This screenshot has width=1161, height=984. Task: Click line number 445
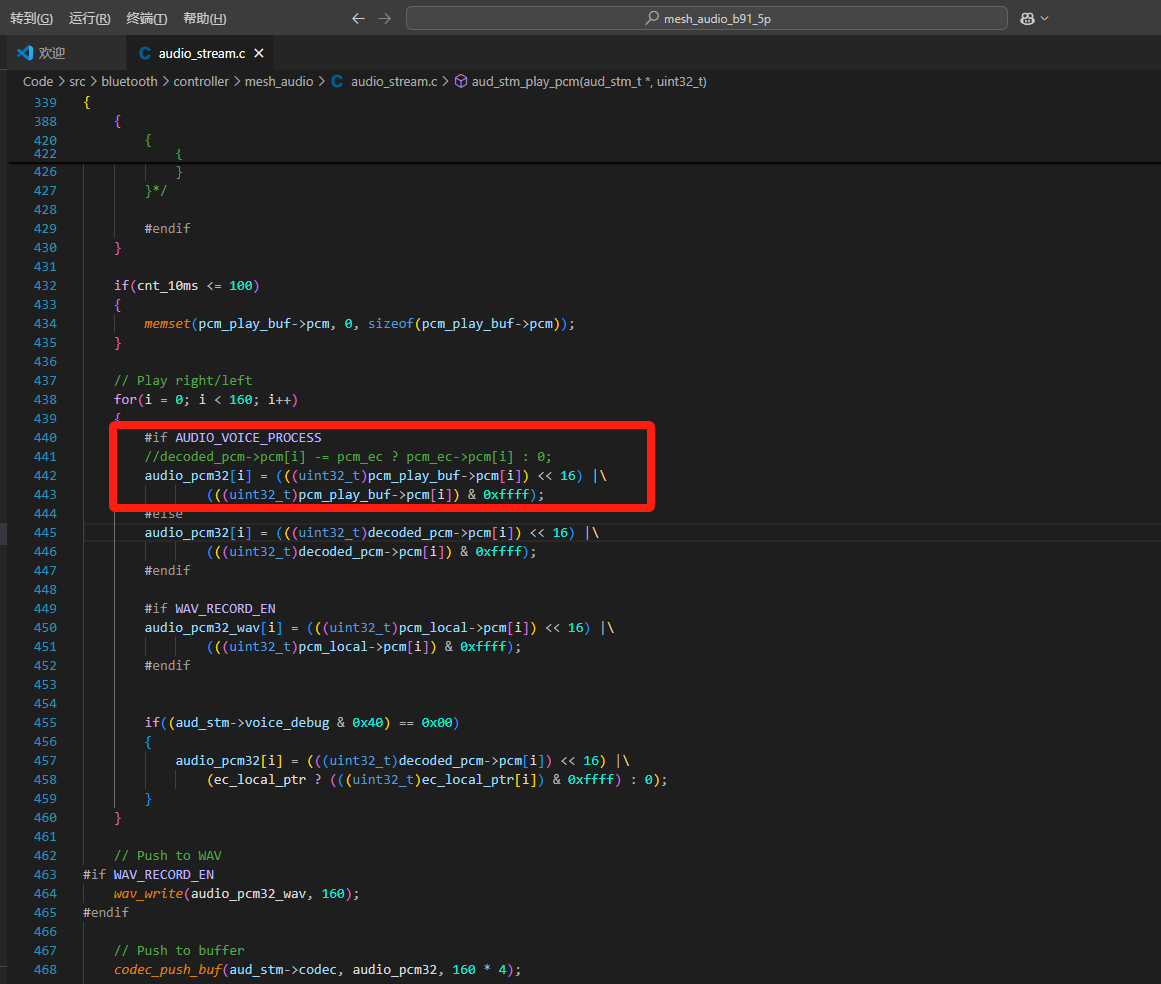click(x=45, y=533)
